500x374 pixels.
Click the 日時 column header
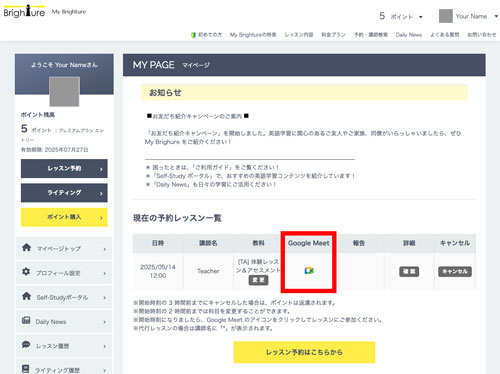pyautogui.click(x=158, y=243)
